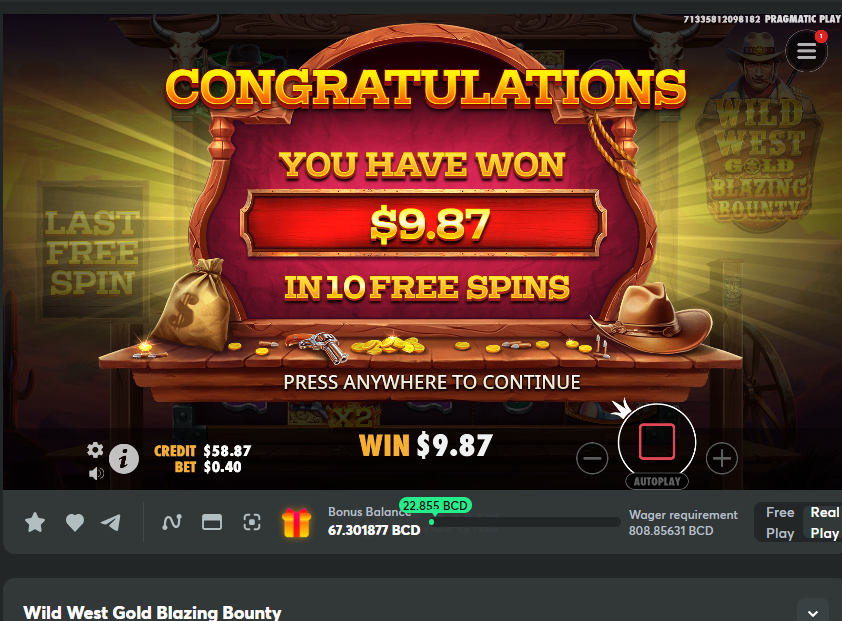
Task: Like the game with heart icon
Action: pyautogui.click(x=75, y=522)
